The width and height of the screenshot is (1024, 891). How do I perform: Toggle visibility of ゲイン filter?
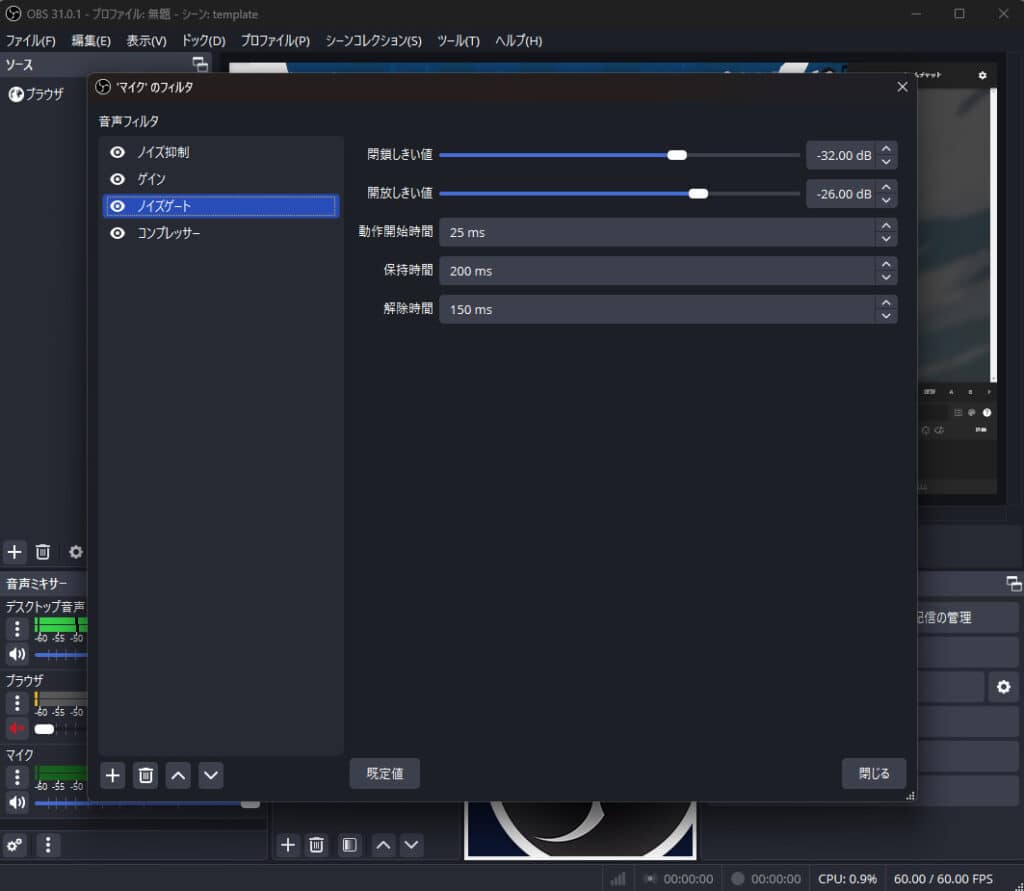click(118, 179)
